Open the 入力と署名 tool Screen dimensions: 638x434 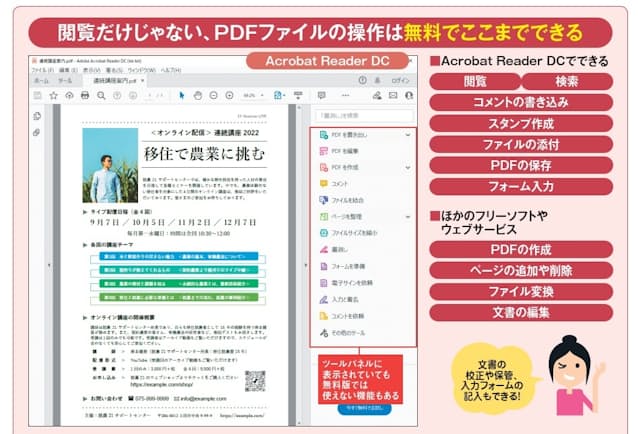(339, 300)
